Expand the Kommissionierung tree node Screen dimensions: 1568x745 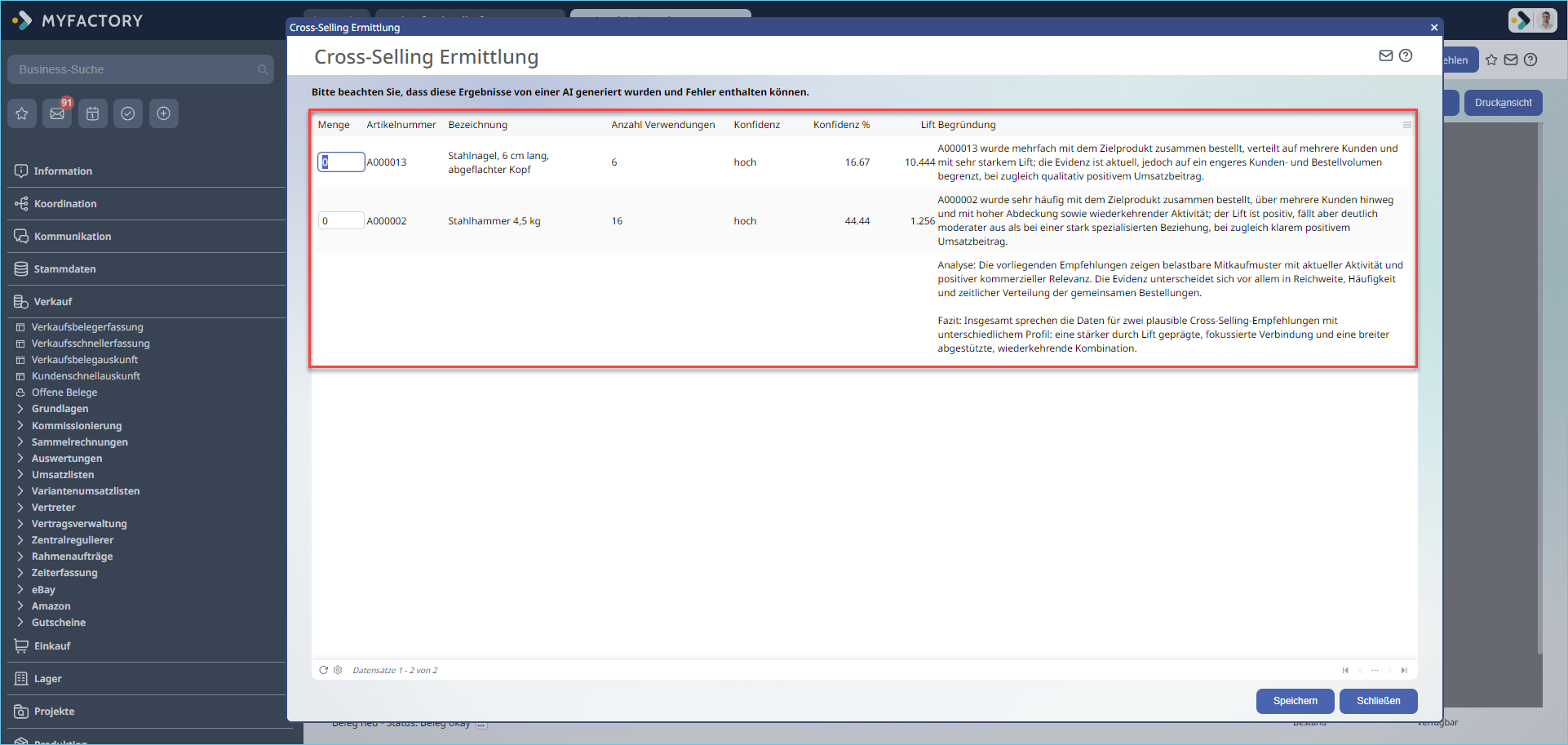[x=20, y=426]
